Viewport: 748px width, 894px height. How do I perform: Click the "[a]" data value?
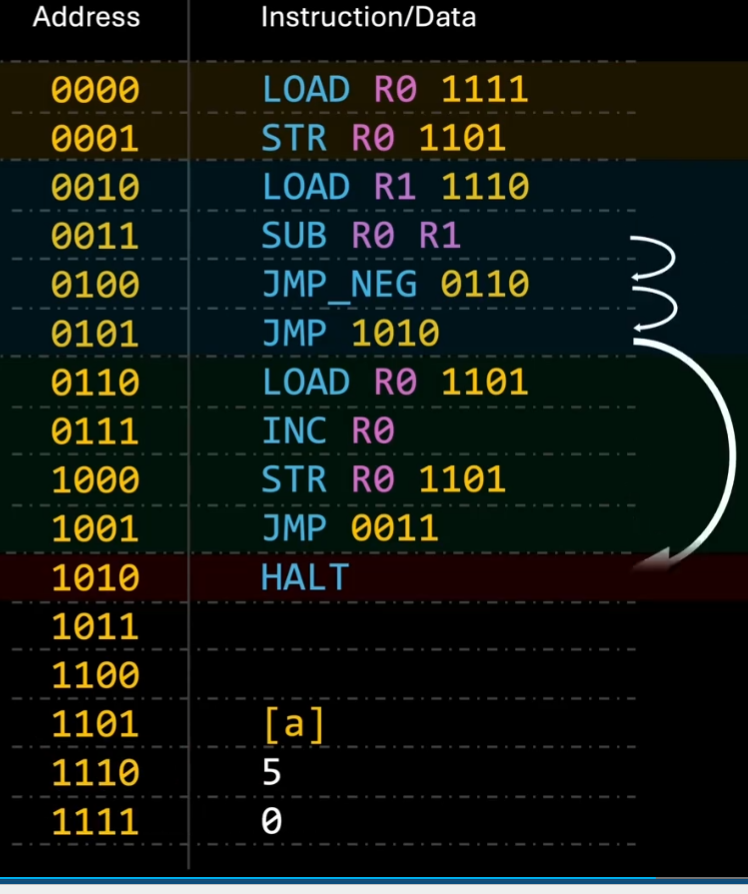tap(294, 725)
